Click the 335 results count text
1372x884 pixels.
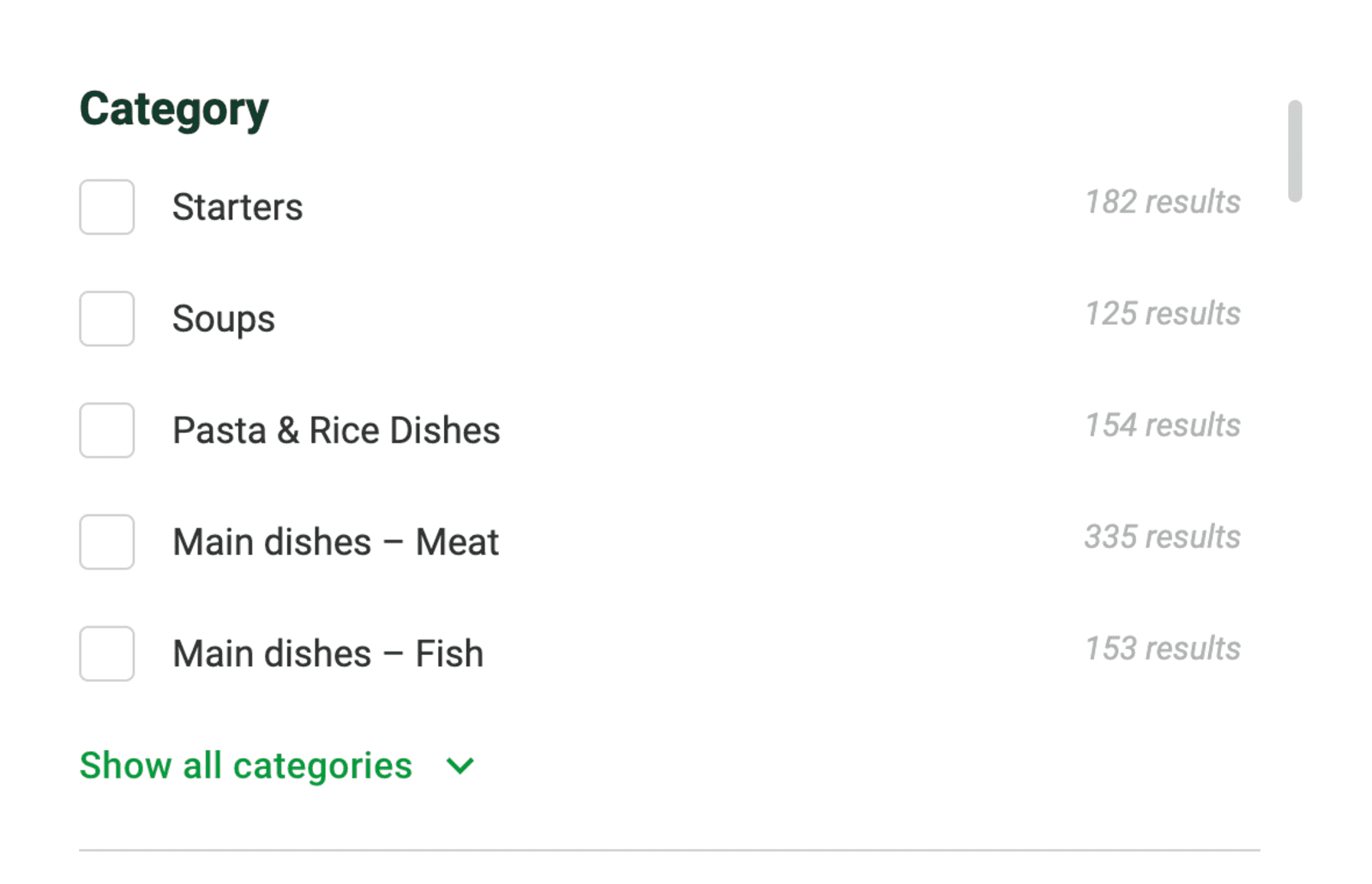click(1162, 537)
